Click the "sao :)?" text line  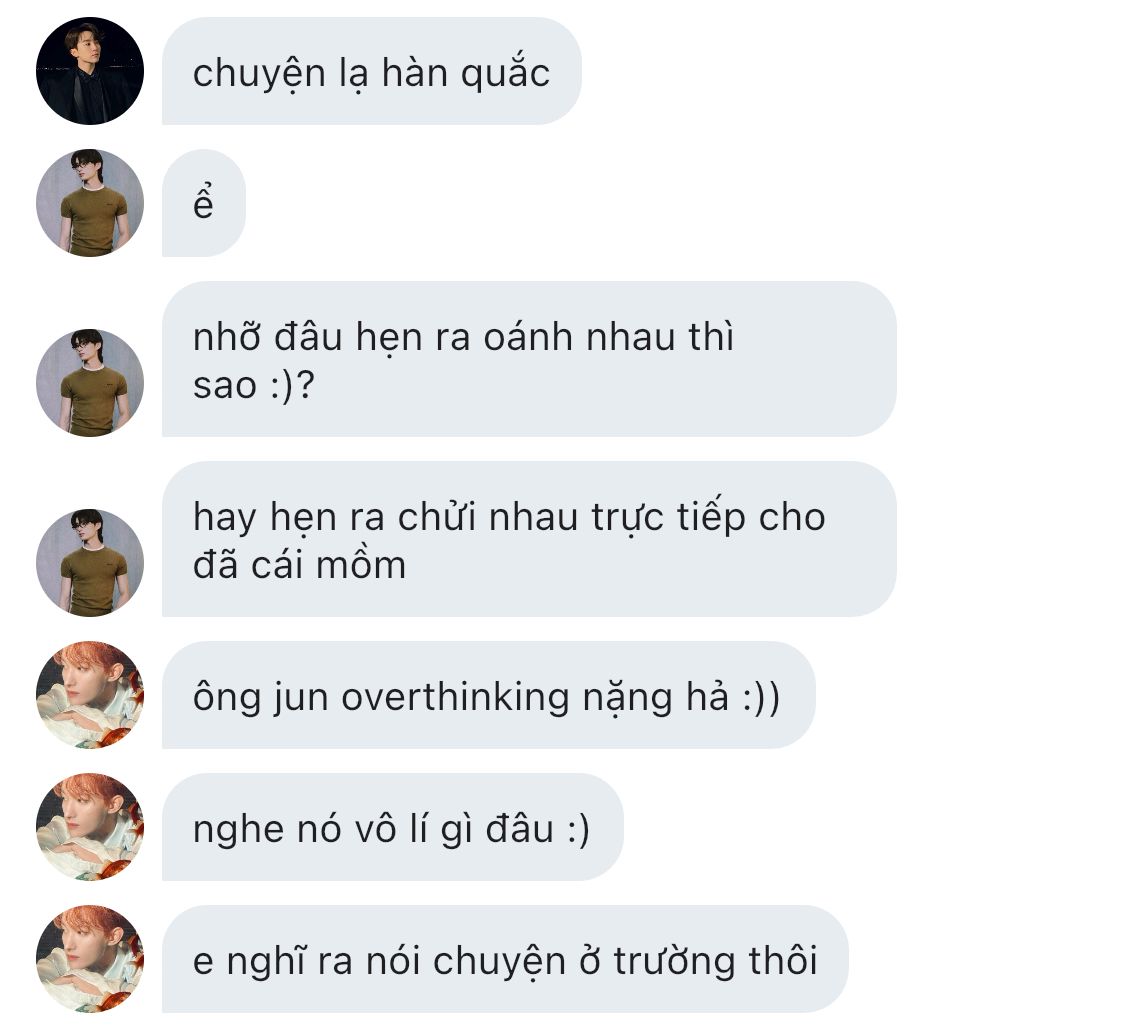[x=254, y=386]
